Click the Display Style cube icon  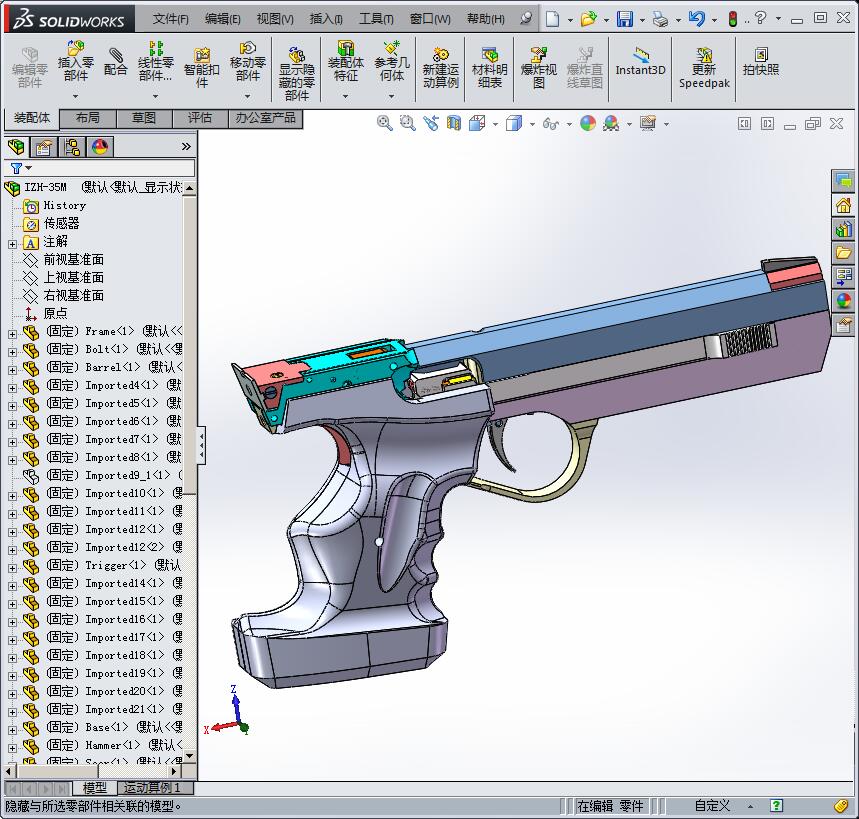click(x=514, y=123)
